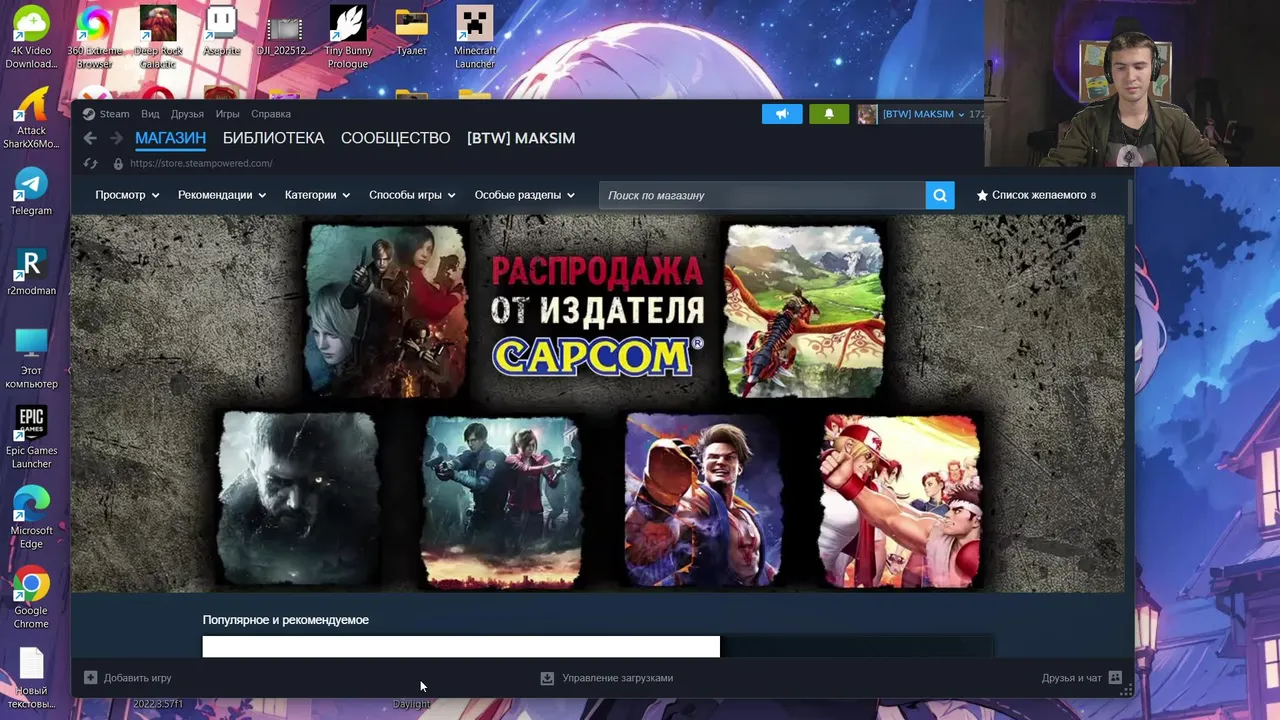
Task: Click the Популярное и рекомендуемое heading
Action: pyautogui.click(x=286, y=620)
